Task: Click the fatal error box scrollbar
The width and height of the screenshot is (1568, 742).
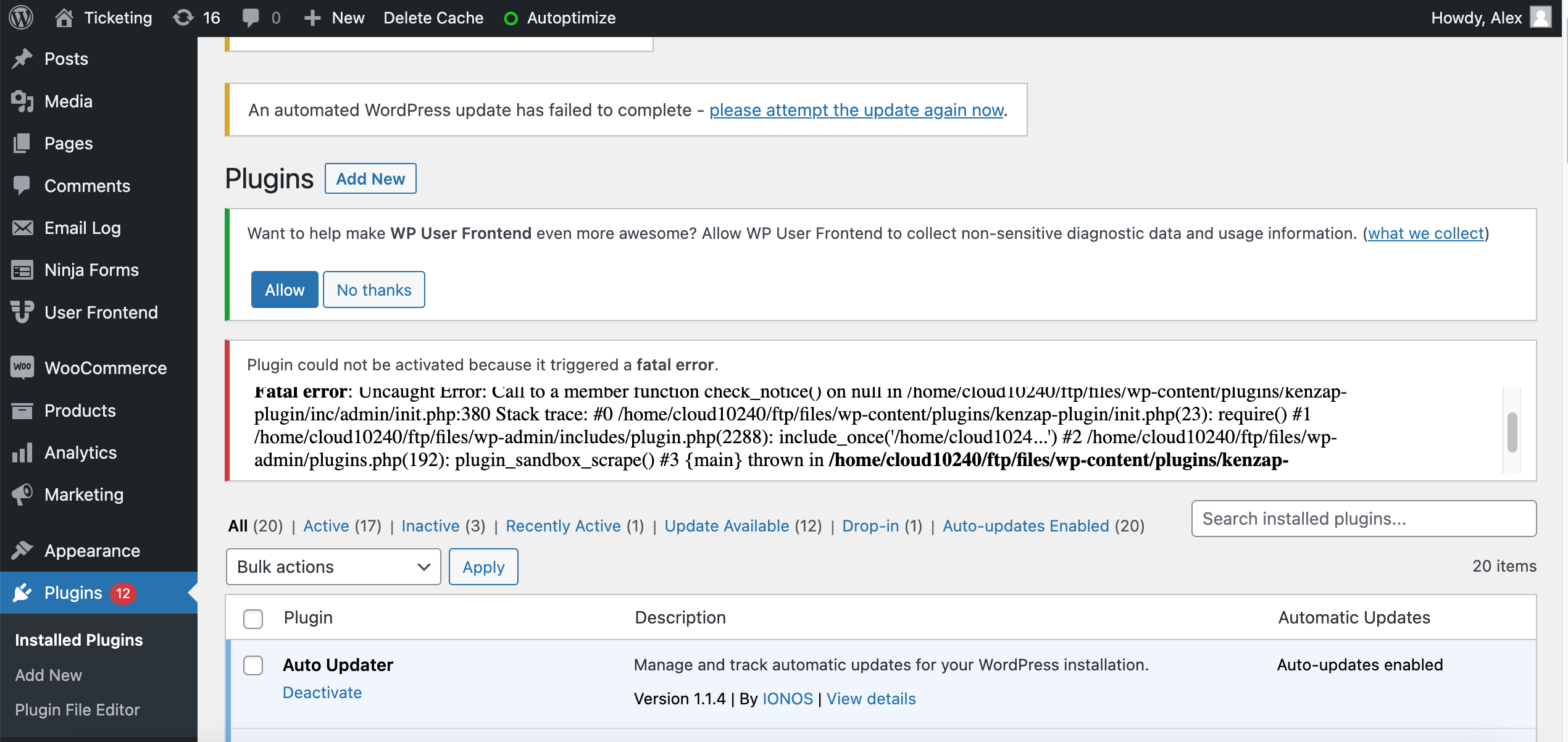Action: pyautogui.click(x=1512, y=432)
